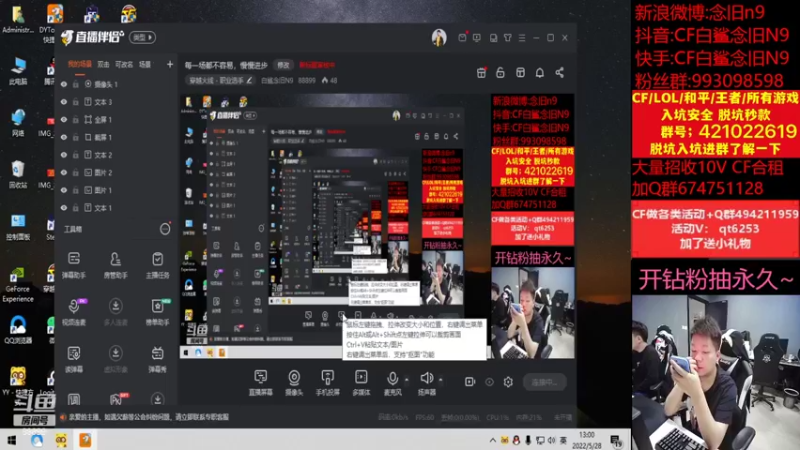Edit the 穿越火线 category selector
The width and height of the screenshot is (800, 450).
220,80
